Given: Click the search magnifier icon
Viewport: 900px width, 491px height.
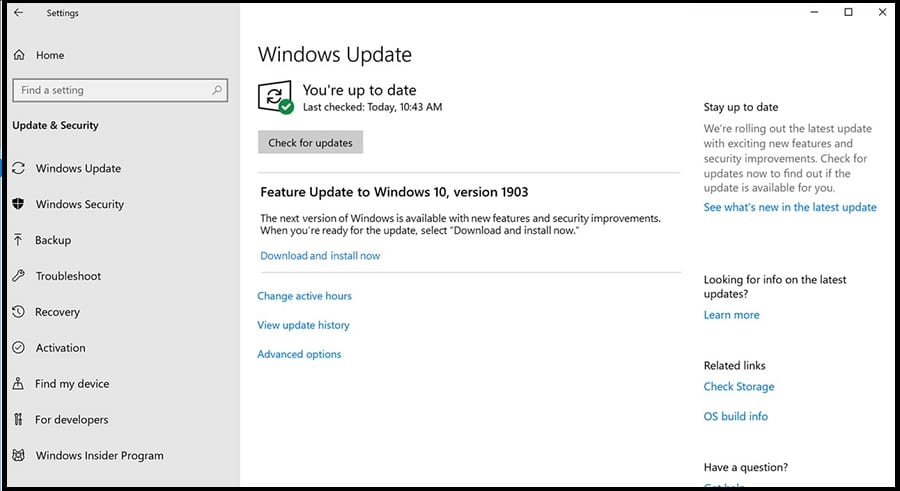Looking at the screenshot, I should pyautogui.click(x=216, y=90).
